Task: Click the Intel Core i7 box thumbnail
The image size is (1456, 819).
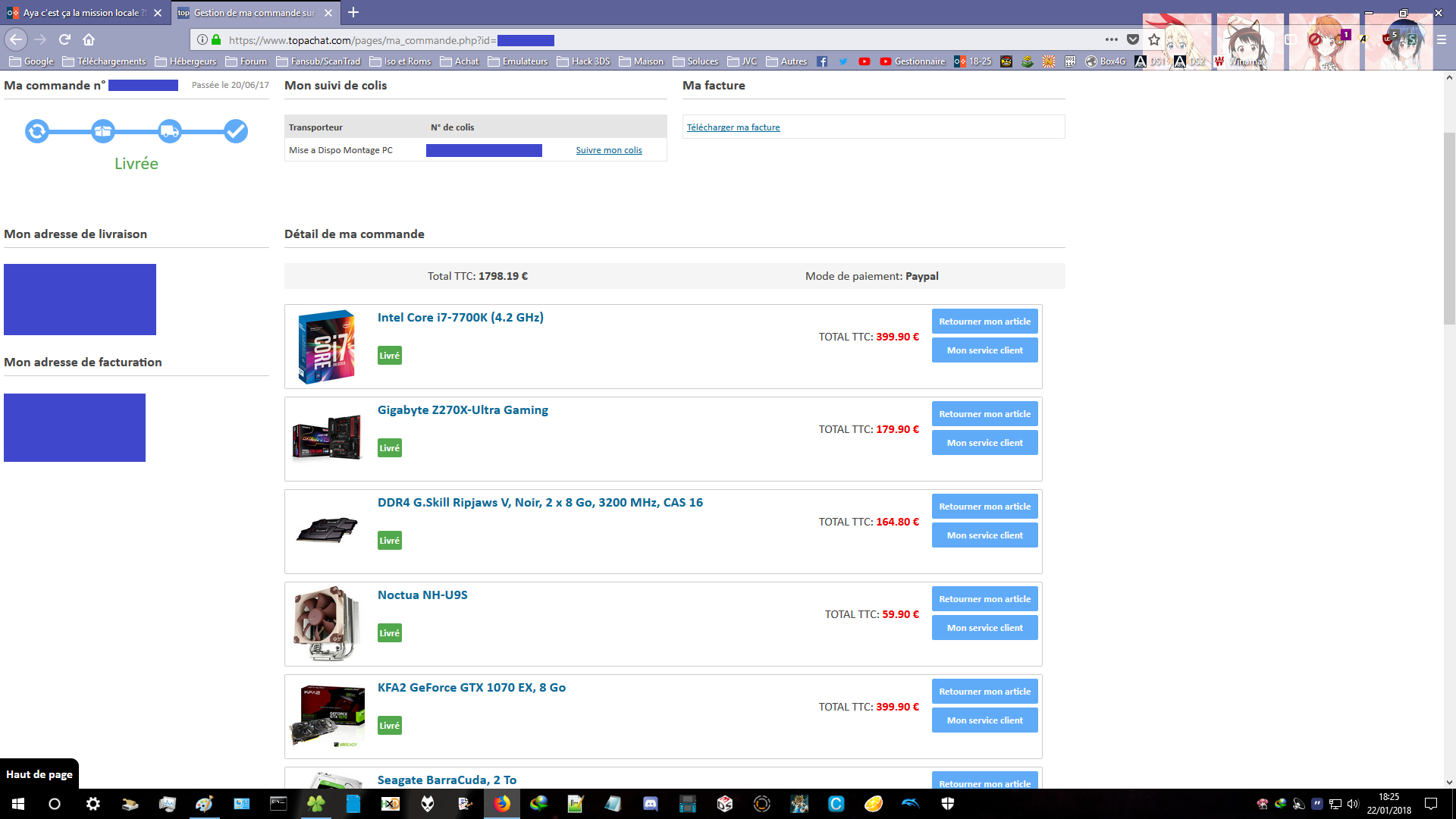Action: (327, 347)
